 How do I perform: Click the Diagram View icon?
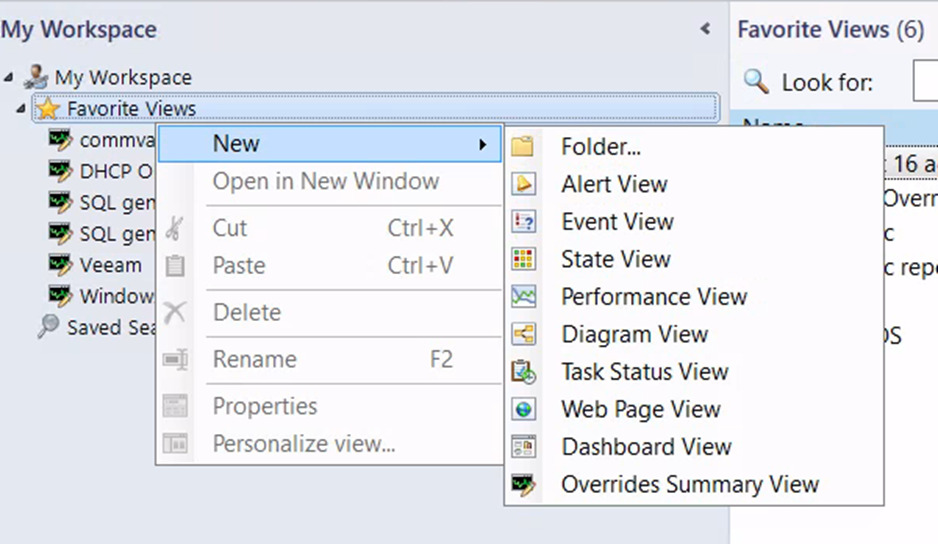click(523, 334)
